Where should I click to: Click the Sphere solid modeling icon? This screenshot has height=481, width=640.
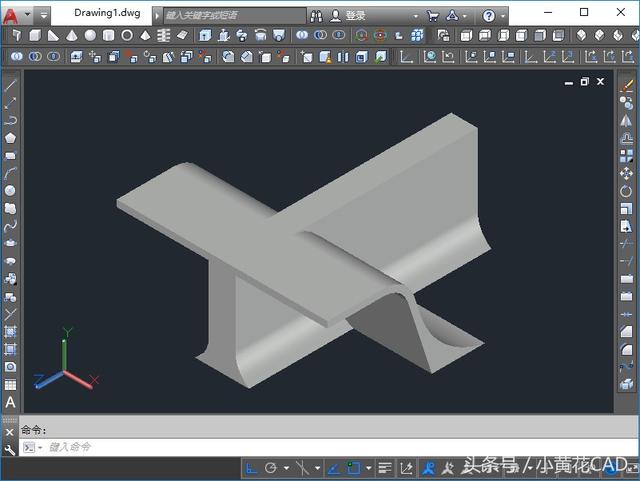[91, 35]
